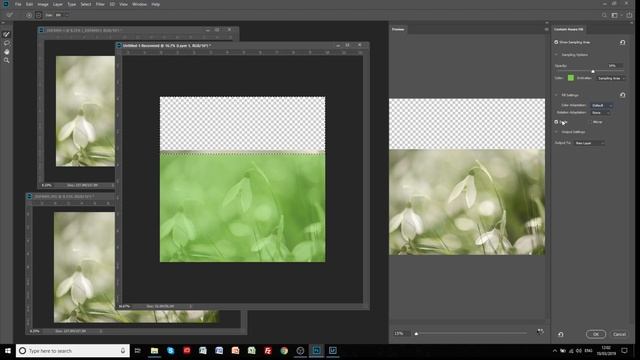Click the Opacity percentage field
Image resolution: width=640 pixels, height=360 pixels.
pos(614,66)
